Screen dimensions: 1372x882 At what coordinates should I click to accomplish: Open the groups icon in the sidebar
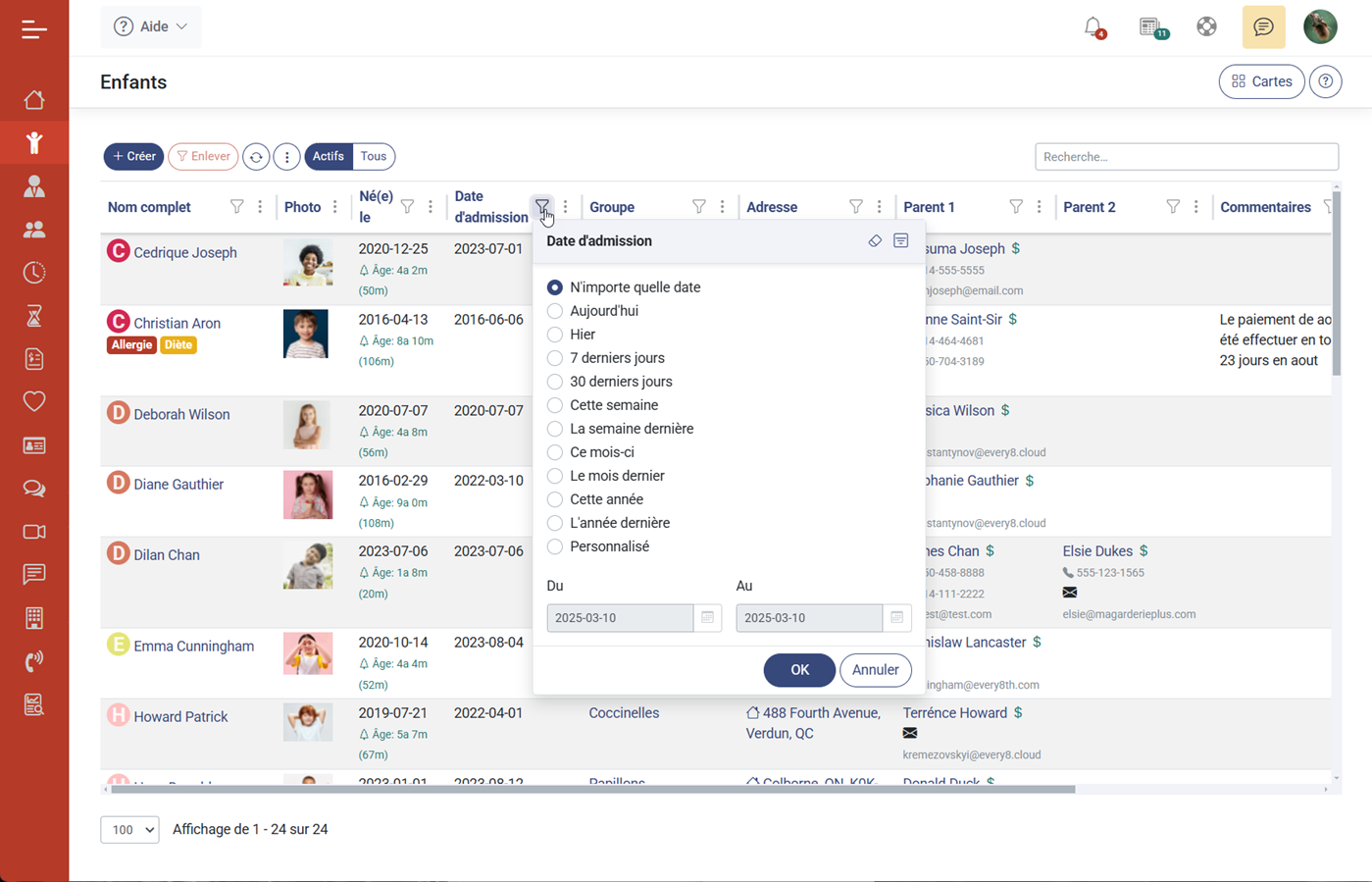point(34,229)
